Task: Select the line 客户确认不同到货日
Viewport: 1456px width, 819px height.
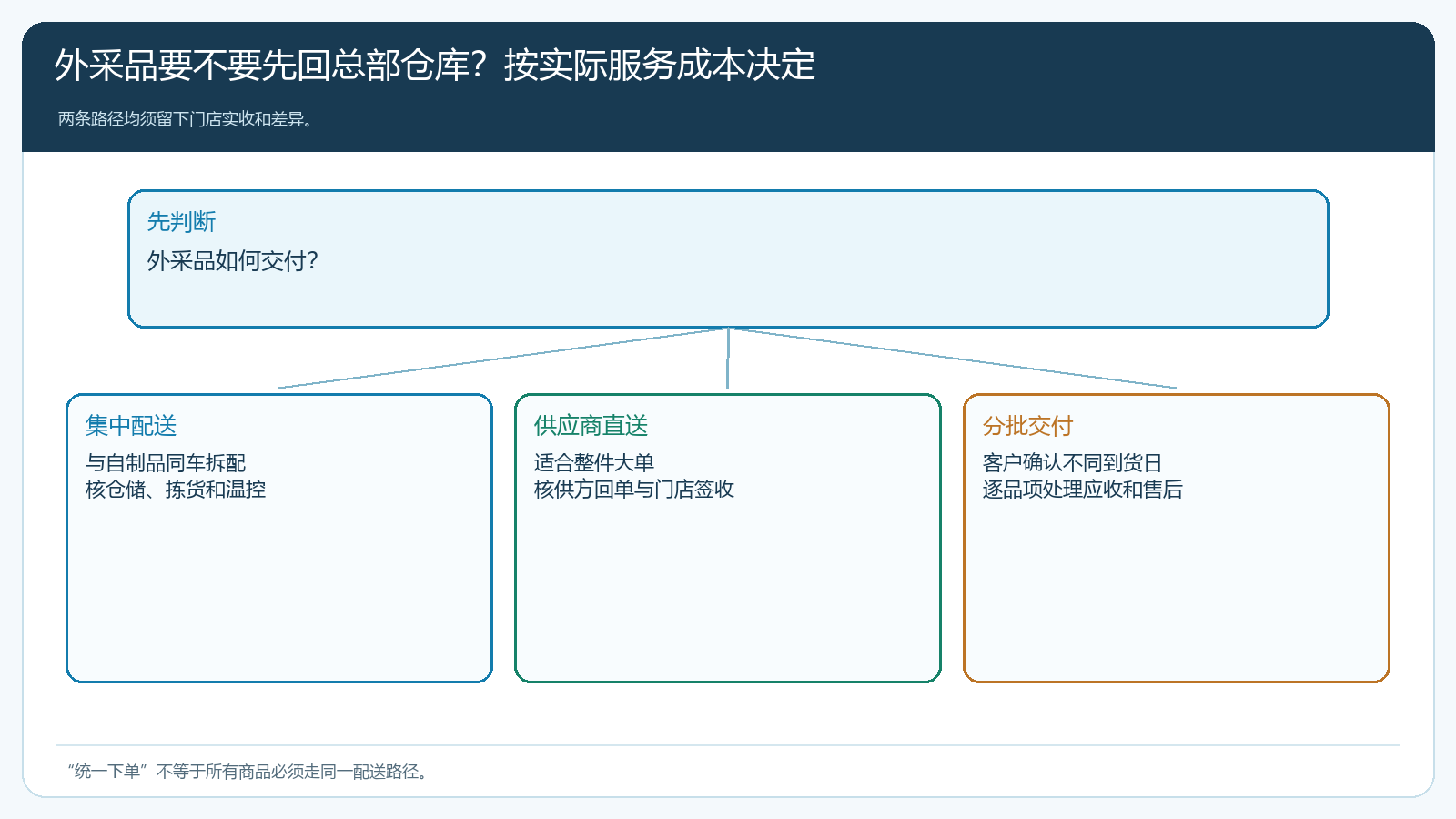Action: pos(1073,463)
